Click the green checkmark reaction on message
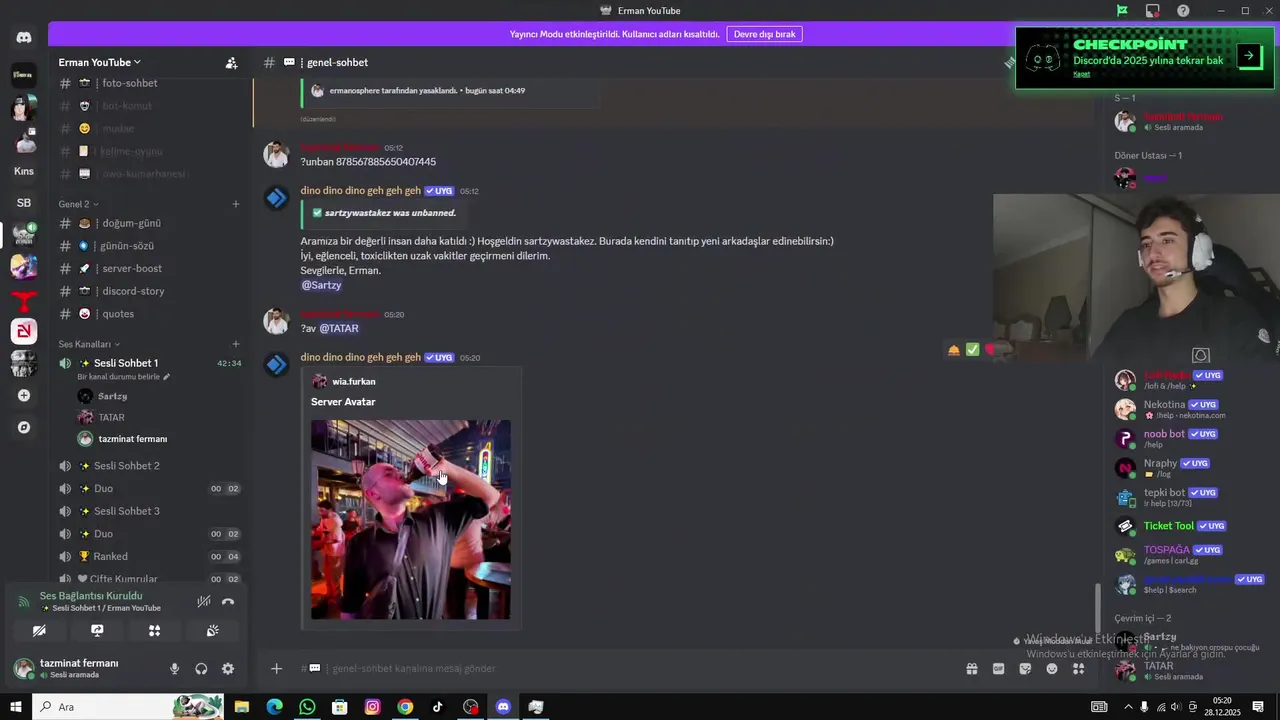This screenshot has width=1280, height=720. coord(972,349)
